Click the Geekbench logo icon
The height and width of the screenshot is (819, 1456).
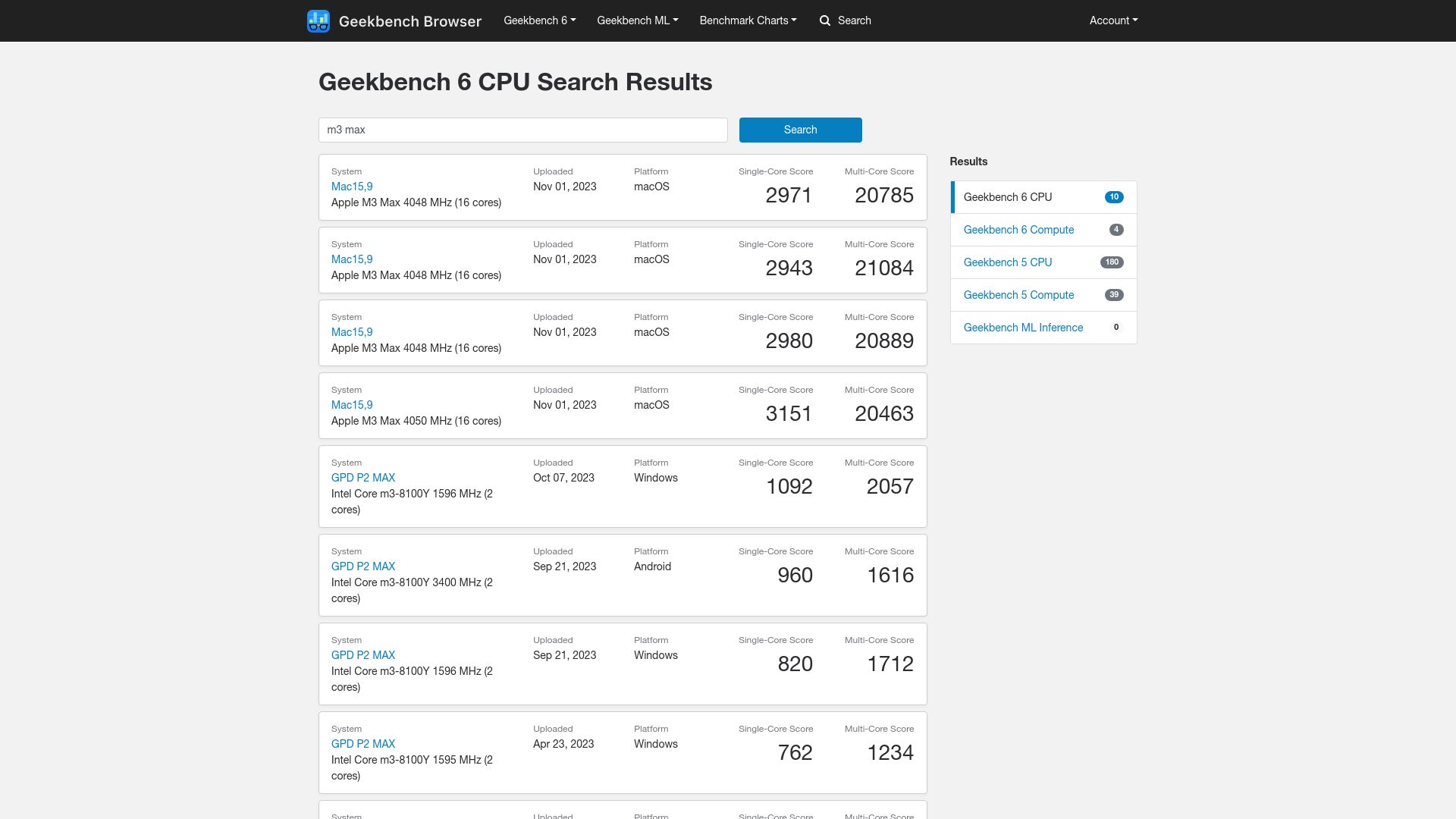[318, 20]
